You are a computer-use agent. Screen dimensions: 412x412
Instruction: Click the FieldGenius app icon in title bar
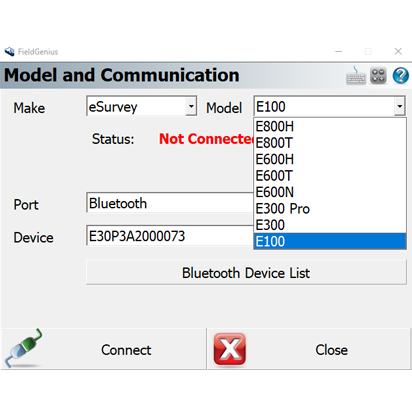pyautogui.click(x=9, y=52)
